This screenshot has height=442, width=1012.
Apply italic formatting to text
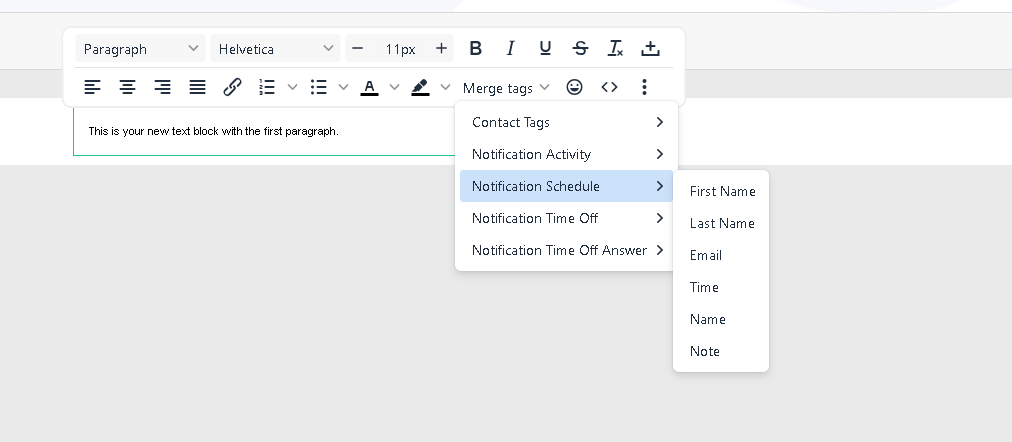click(x=510, y=48)
